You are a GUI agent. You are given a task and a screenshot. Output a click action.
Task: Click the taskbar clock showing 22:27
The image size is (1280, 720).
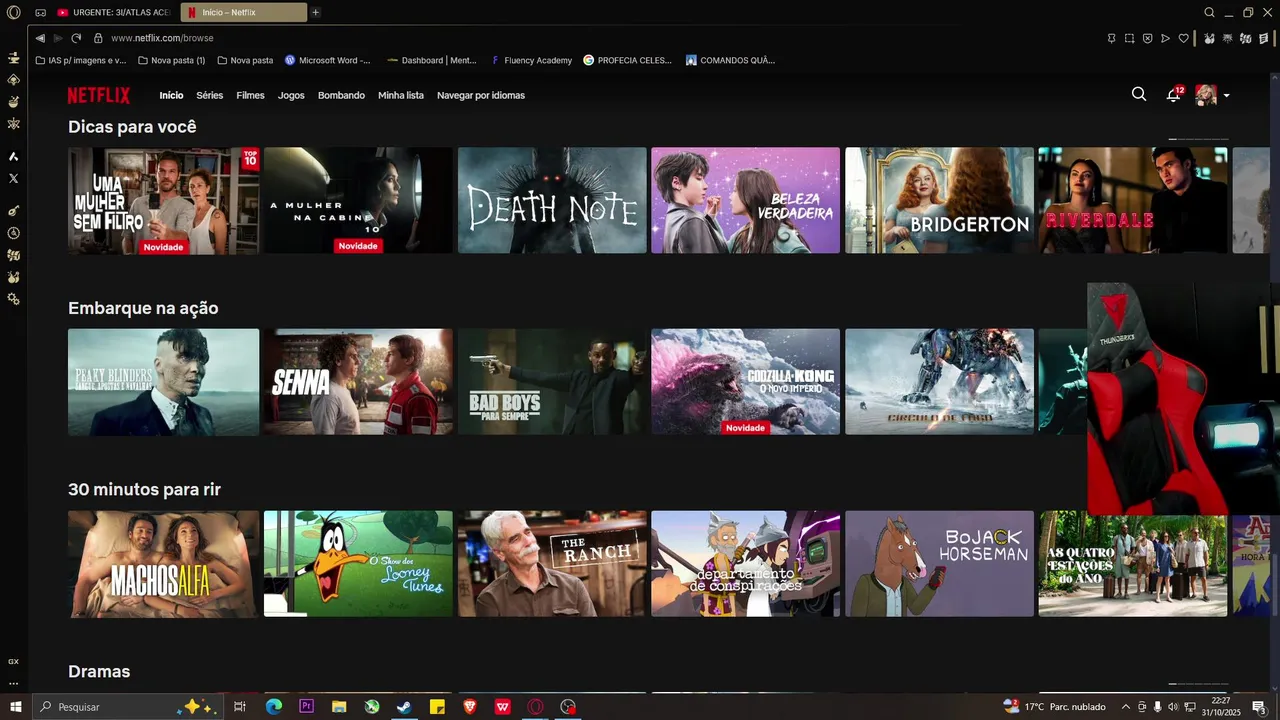coord(1221,707)
